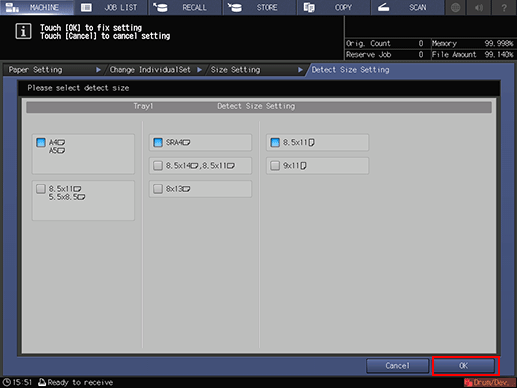Switch to the JOB LIST tab
This screenshot has width=517, height=388.
[x=111, y=7]
